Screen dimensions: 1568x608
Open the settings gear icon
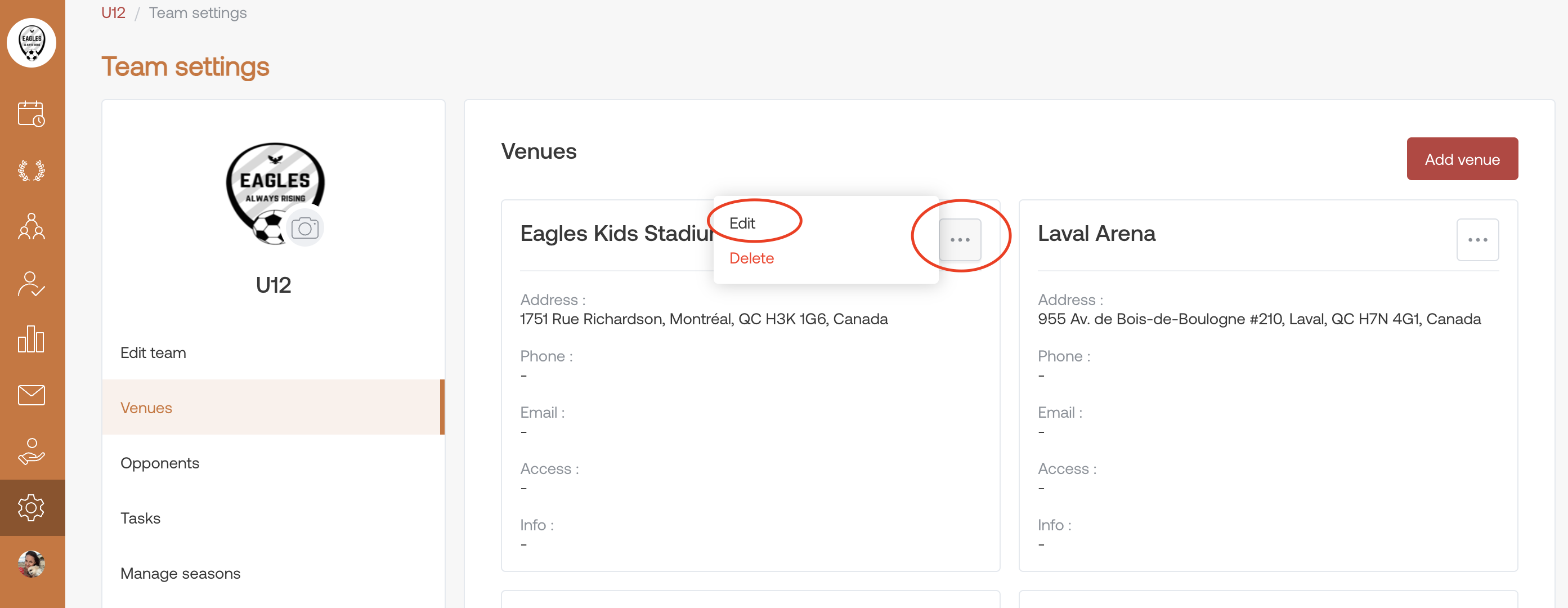32,508
